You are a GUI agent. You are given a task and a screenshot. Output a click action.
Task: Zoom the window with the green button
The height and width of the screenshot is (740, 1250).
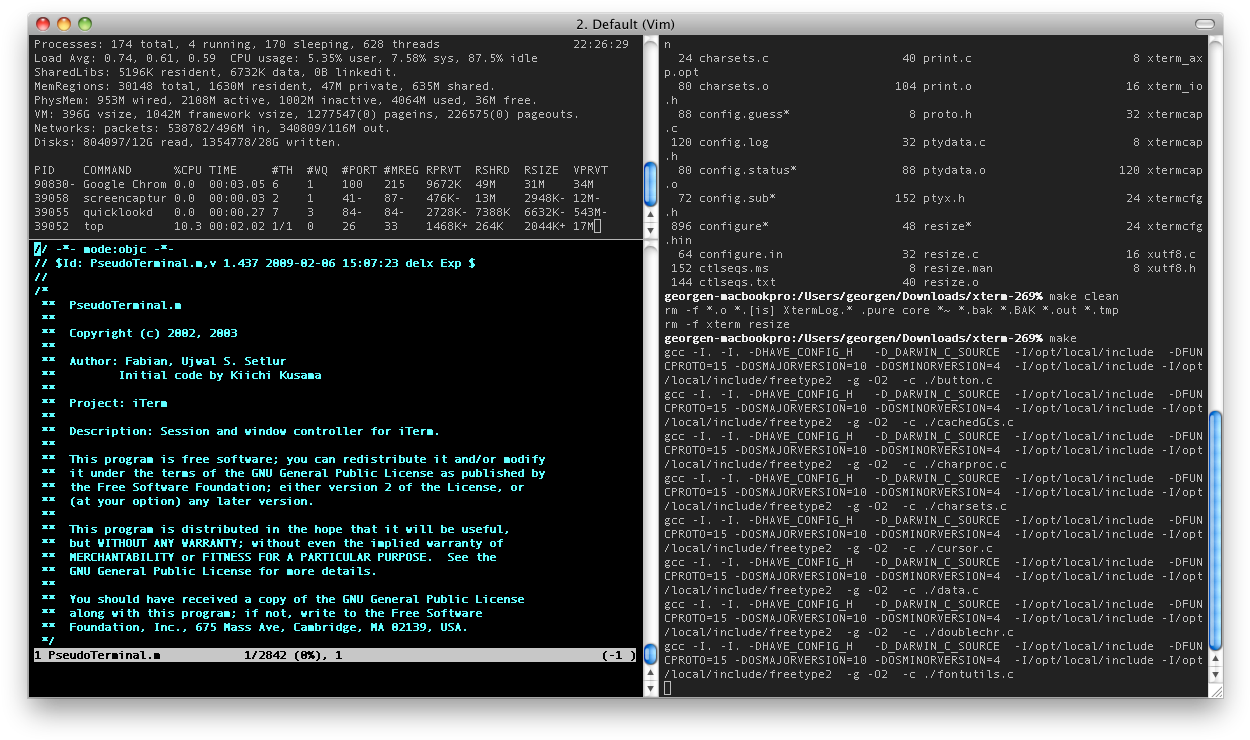point(83,22)
